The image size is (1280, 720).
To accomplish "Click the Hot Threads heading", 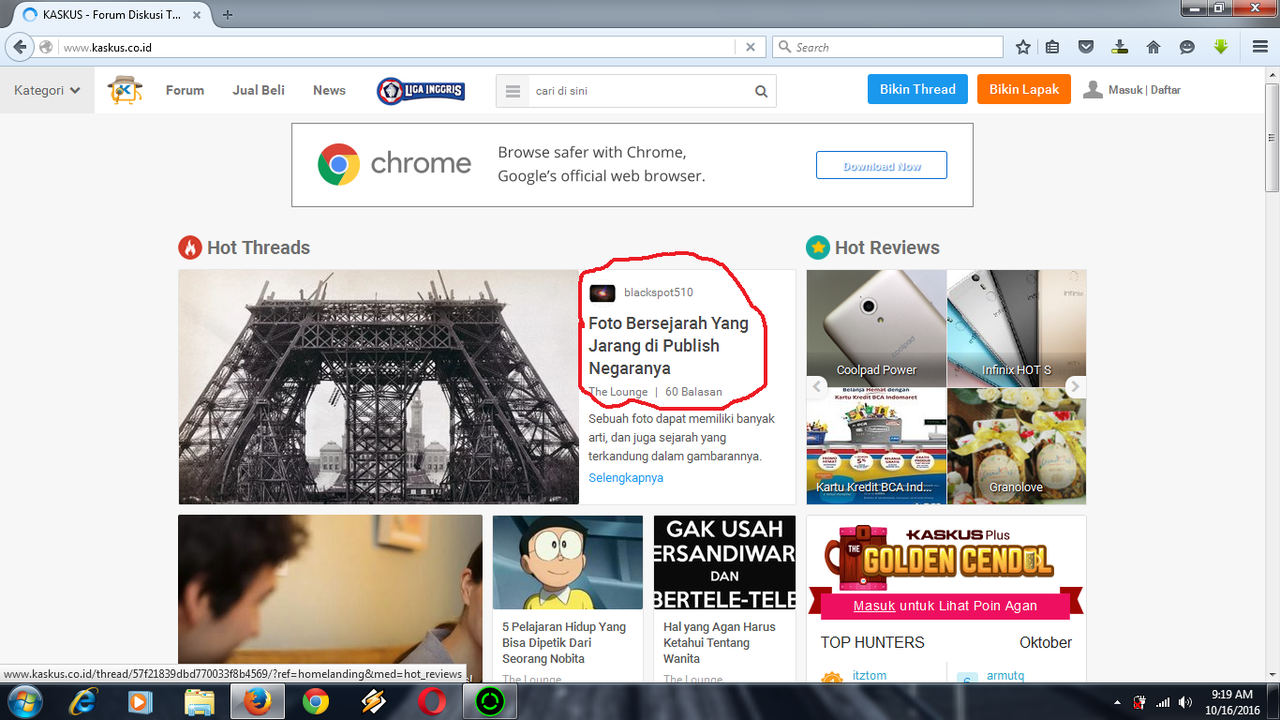I will click(x=258, y=248).
